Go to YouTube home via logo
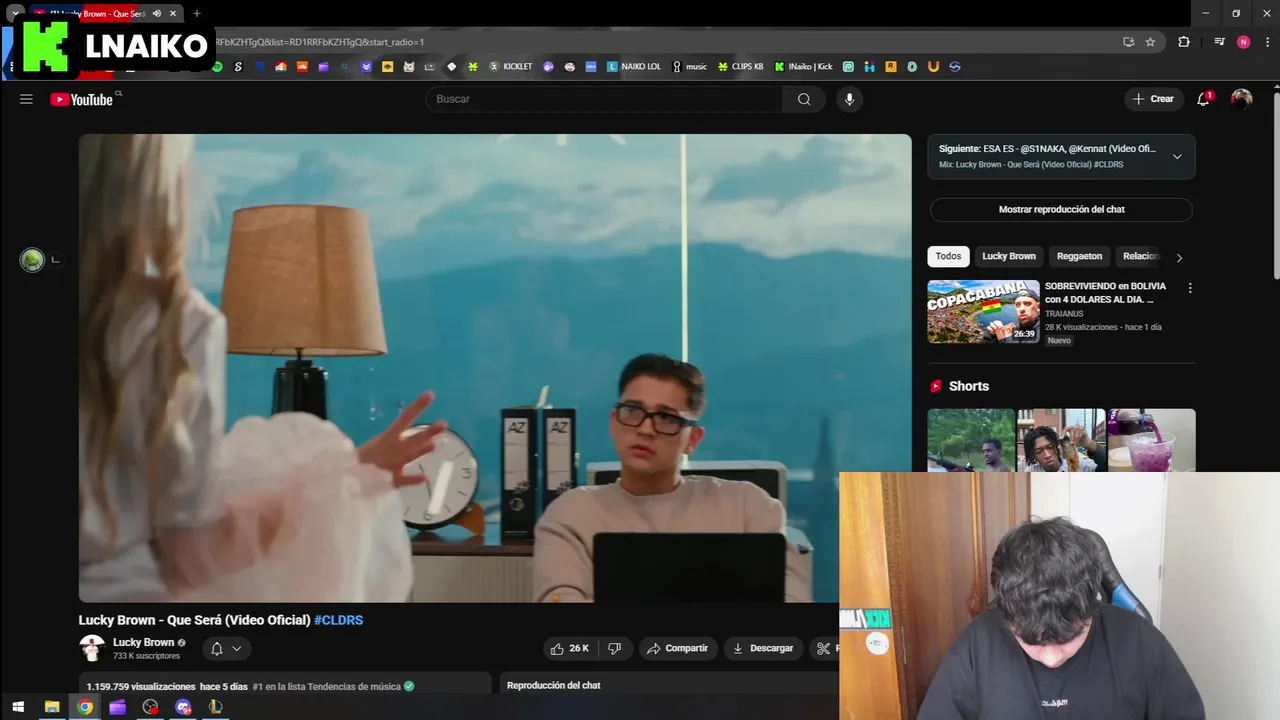The height and width of the screenshot is (720, 1280). click(x=82, y=99)
